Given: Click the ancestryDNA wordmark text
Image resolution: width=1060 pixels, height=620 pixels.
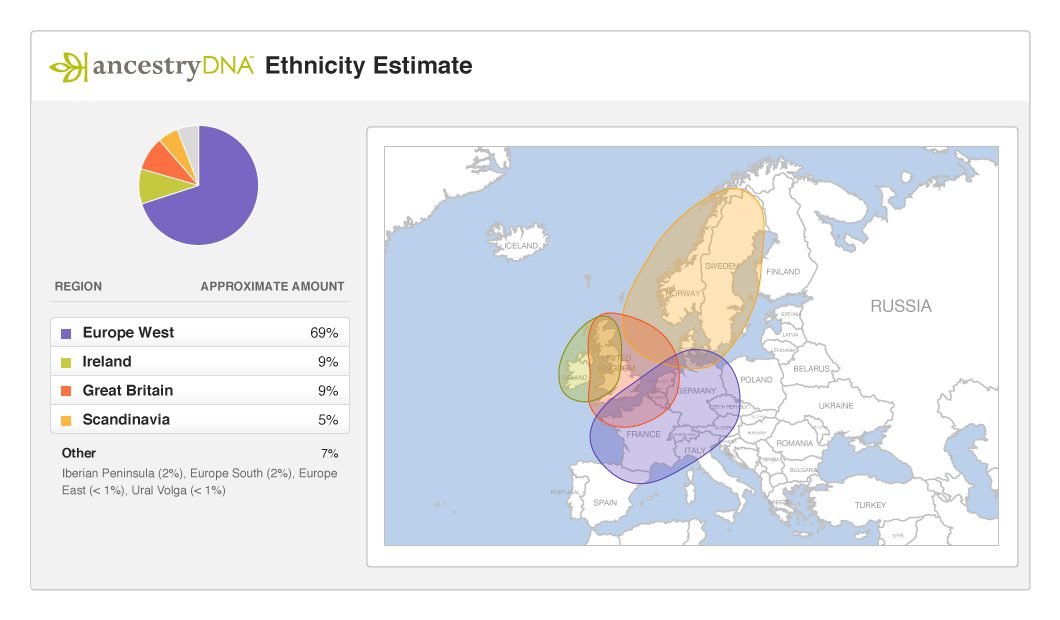Looking at the screenshot, I should pyautogui.click(x=173, y=66).
